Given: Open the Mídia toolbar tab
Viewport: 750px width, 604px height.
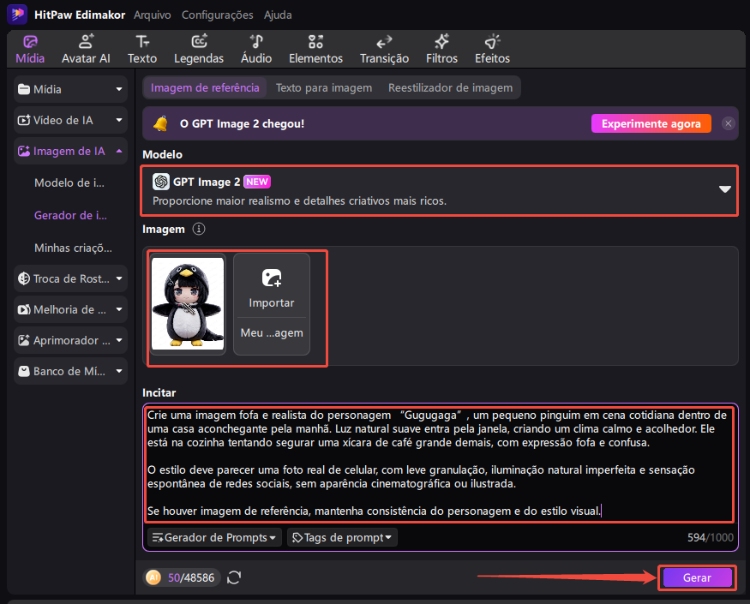Looking at the screenshot, I should coord(30,49).
